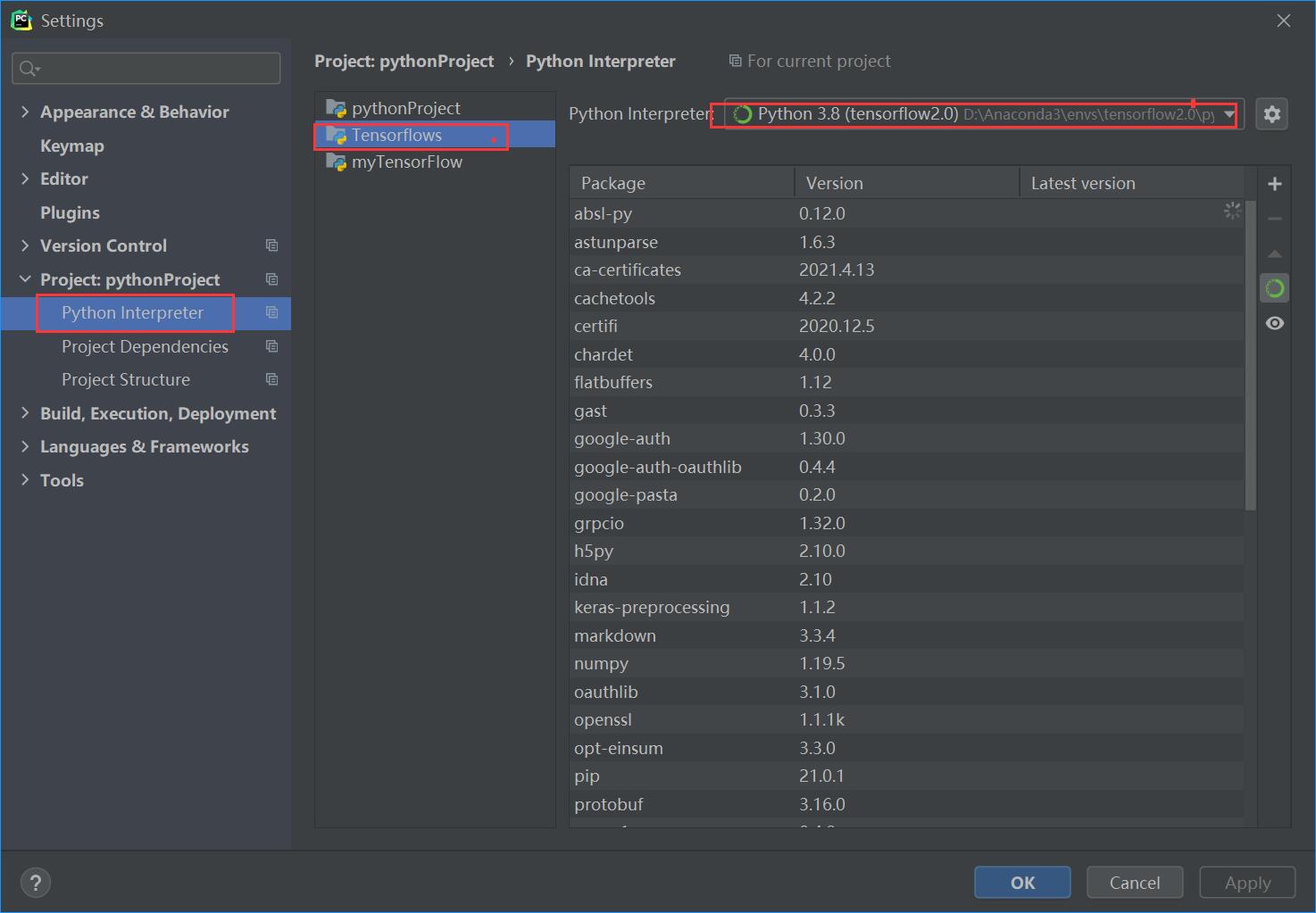Select the astunparse package row
Screen dimensions: 1316x913
pos(906,242)
